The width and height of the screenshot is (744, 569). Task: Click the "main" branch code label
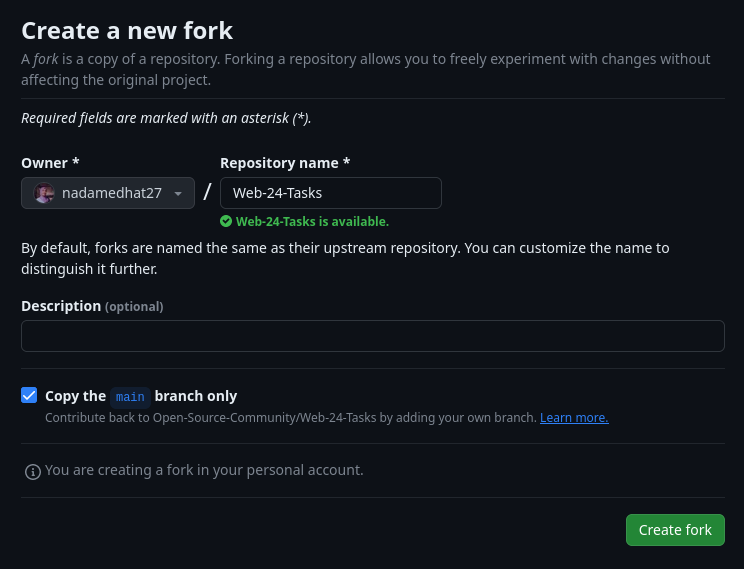tap(130, 397)
